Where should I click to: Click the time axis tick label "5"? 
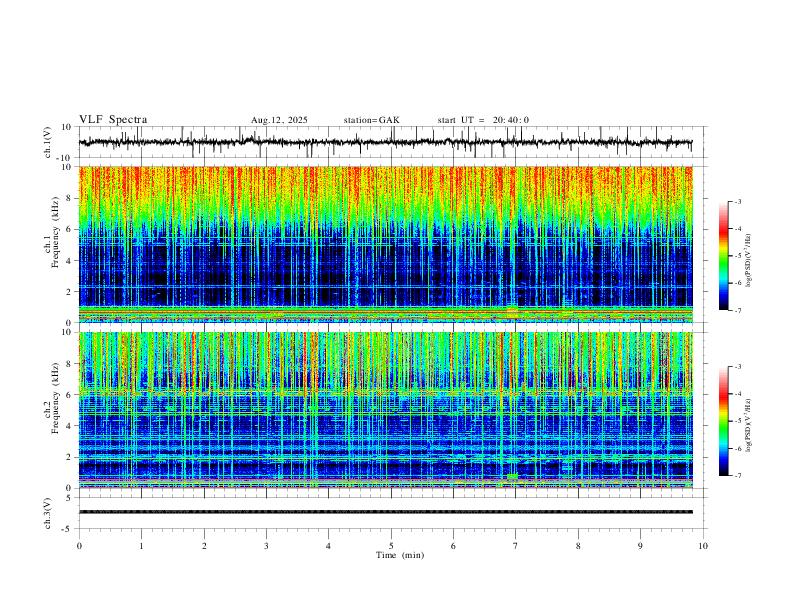391,546
